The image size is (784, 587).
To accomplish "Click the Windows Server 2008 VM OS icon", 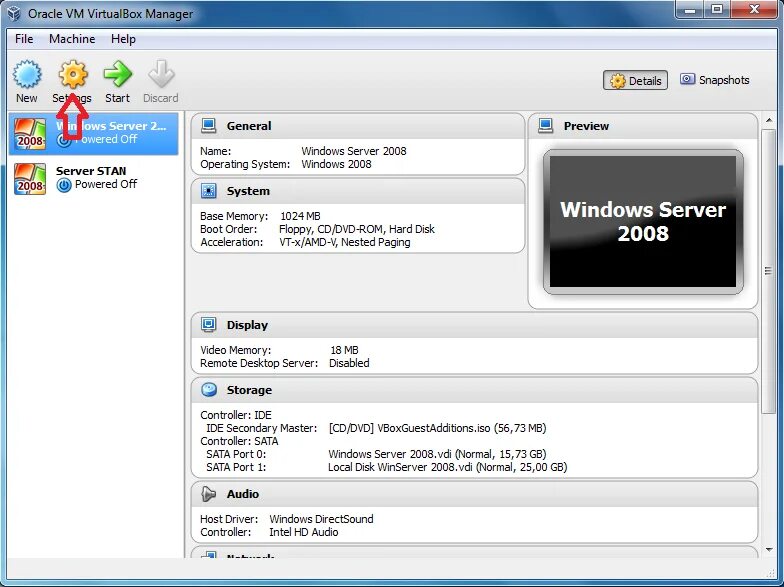I will click(x=30, y=134).
